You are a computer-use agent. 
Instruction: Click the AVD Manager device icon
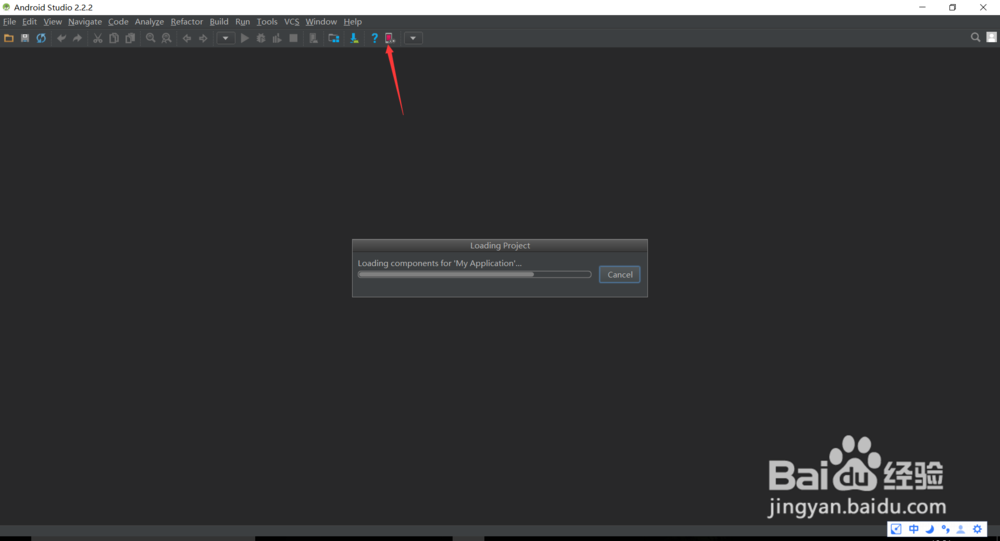point(313,38)
